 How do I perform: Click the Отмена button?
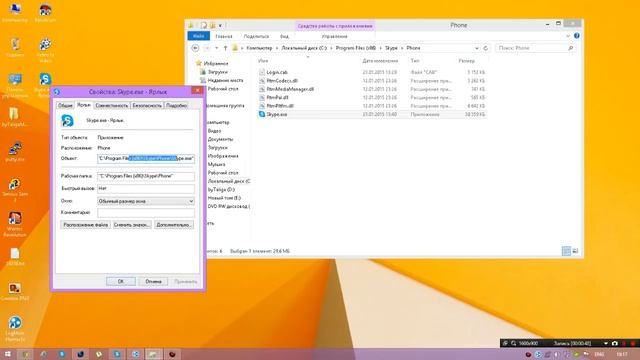153,281
